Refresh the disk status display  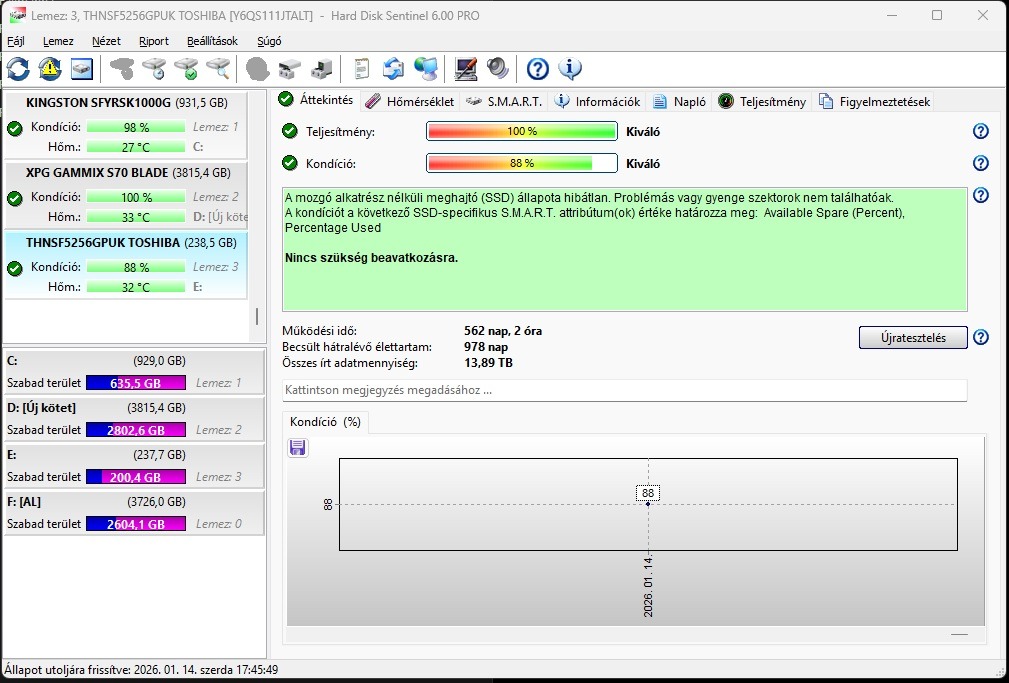[16, 68]
